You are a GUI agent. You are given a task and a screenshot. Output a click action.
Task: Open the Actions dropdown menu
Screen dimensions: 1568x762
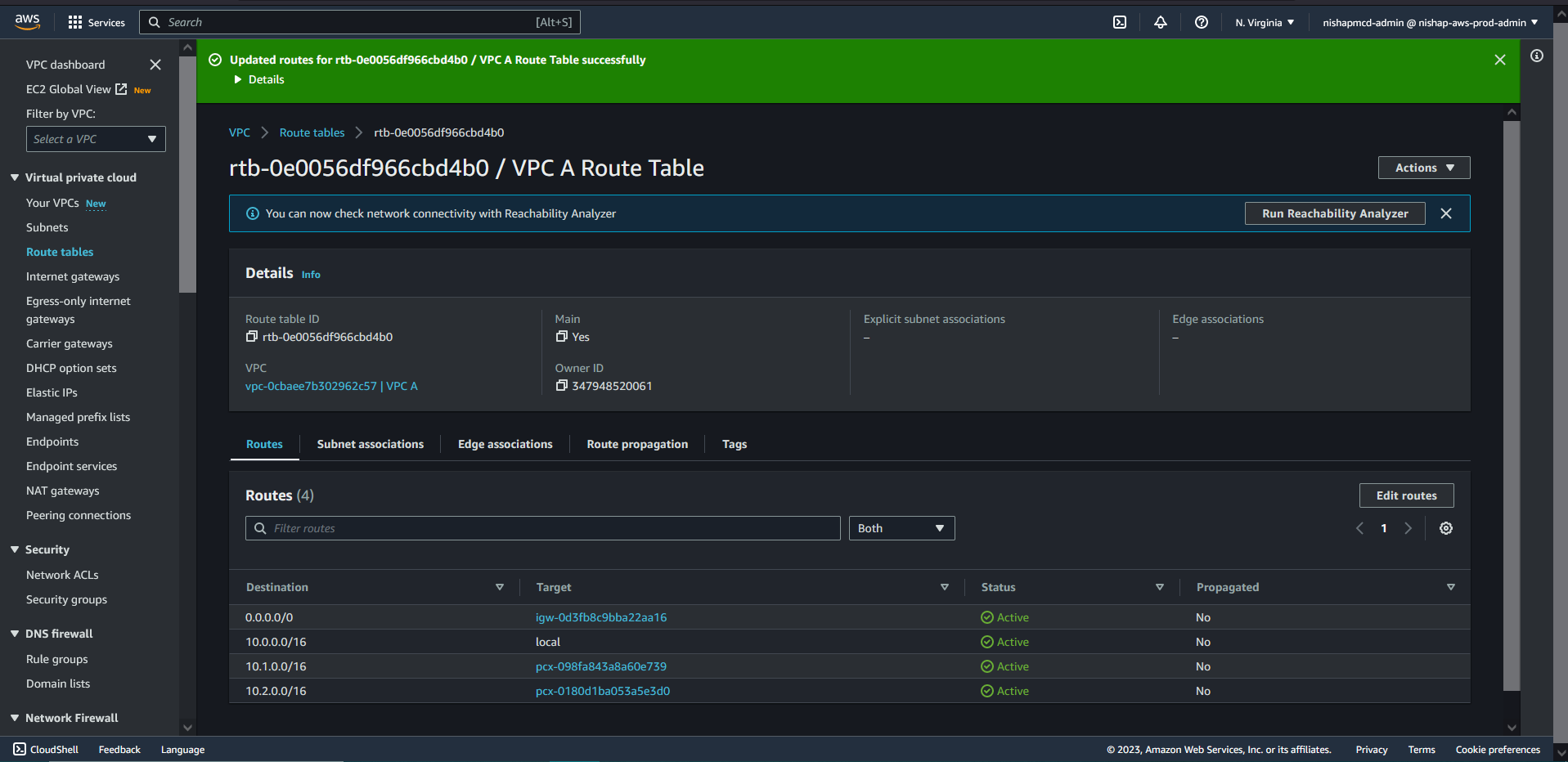tap(1423, 168)
